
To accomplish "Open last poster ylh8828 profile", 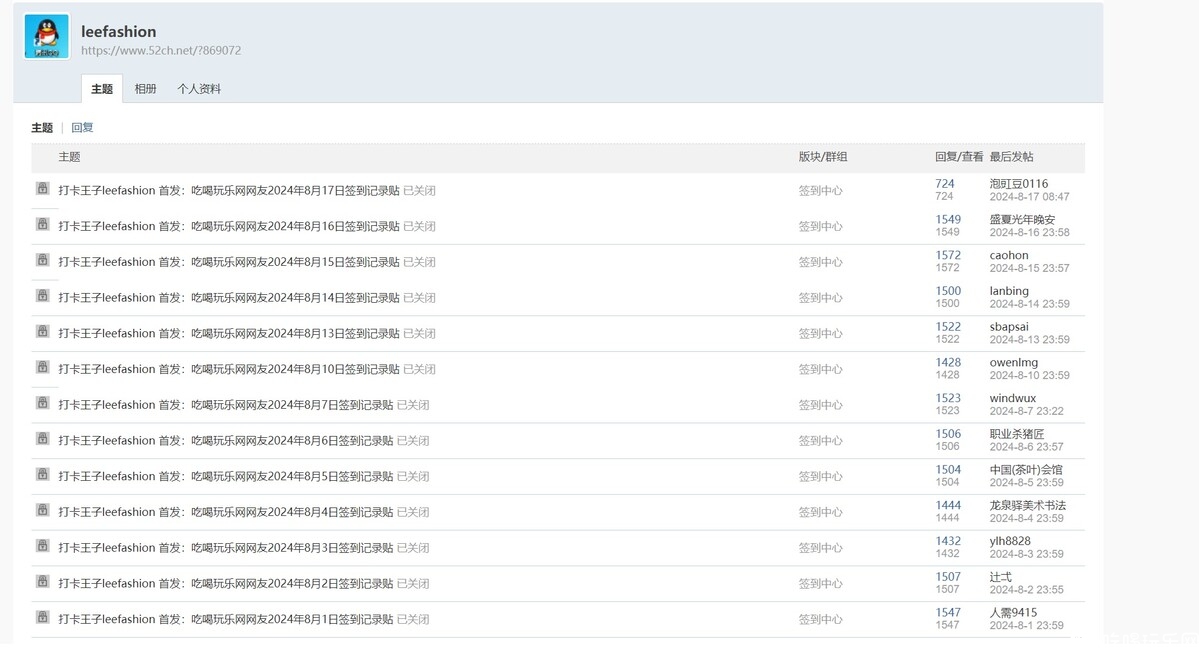I will [1009, 541].
